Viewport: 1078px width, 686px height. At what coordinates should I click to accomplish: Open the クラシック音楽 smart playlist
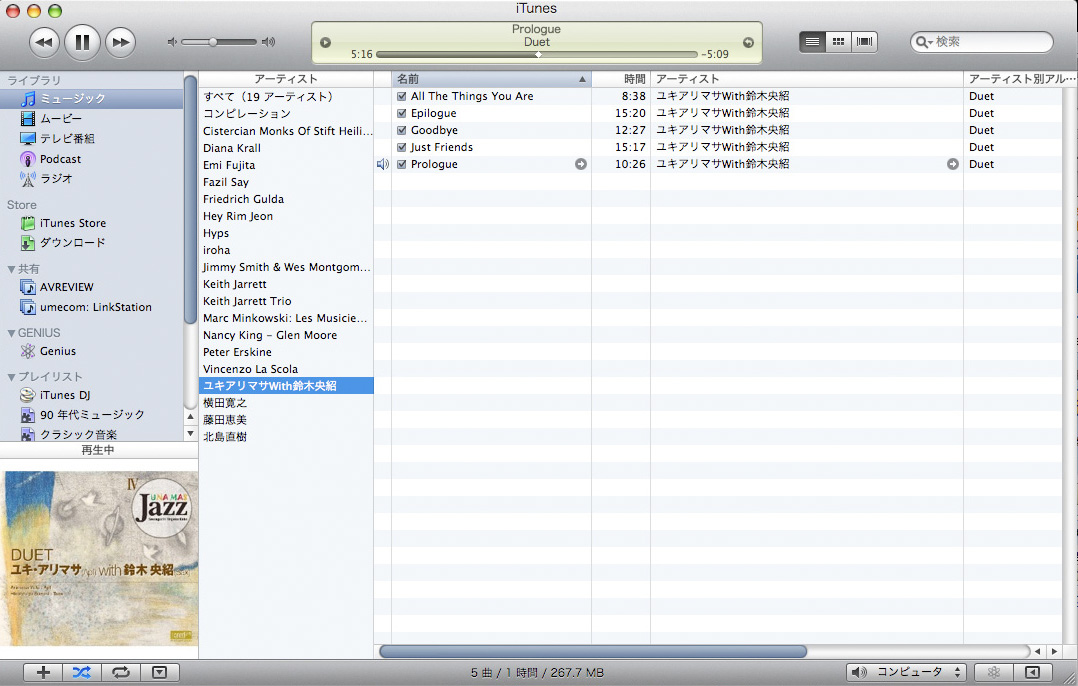coord(69,434)
